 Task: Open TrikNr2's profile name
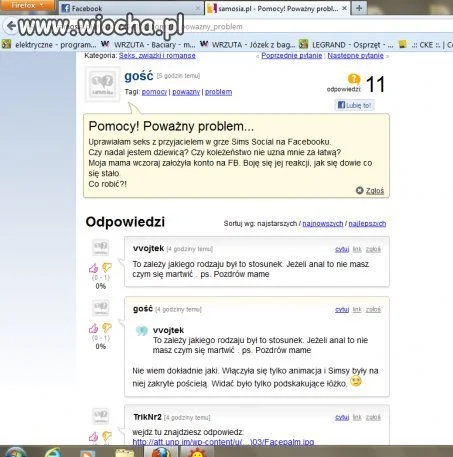click(x=147, y=417)
